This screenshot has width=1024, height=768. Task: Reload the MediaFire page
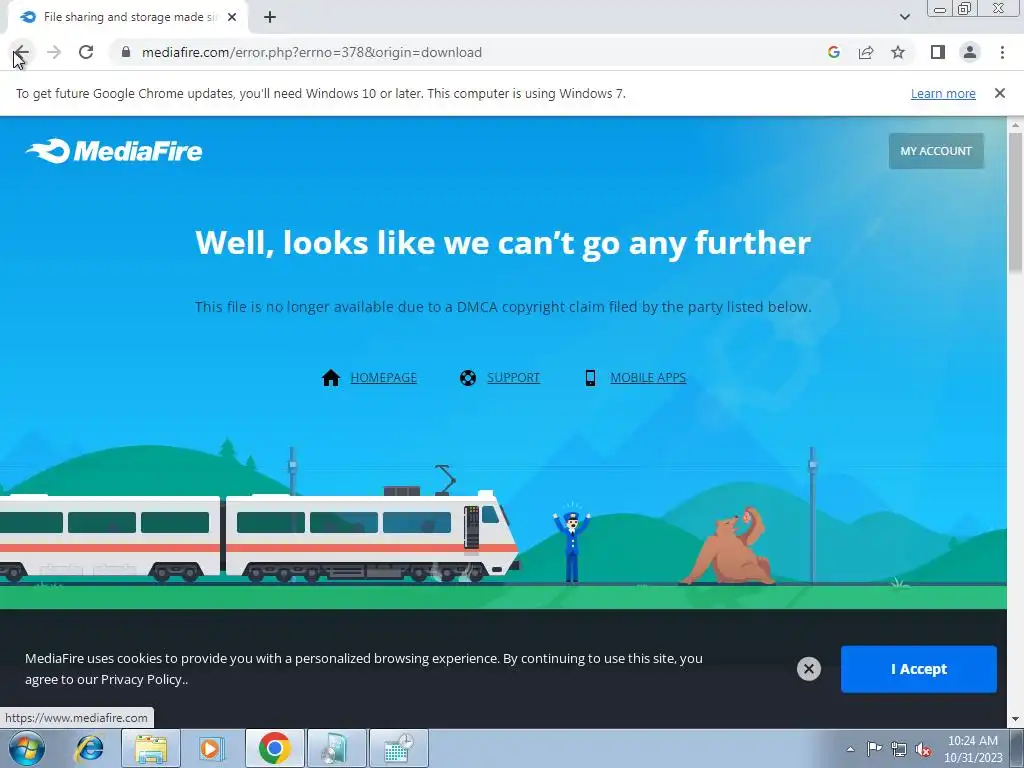[86, 52]
